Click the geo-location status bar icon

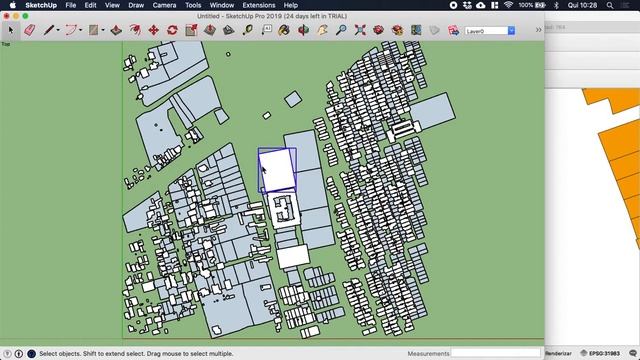click(7, 353)
